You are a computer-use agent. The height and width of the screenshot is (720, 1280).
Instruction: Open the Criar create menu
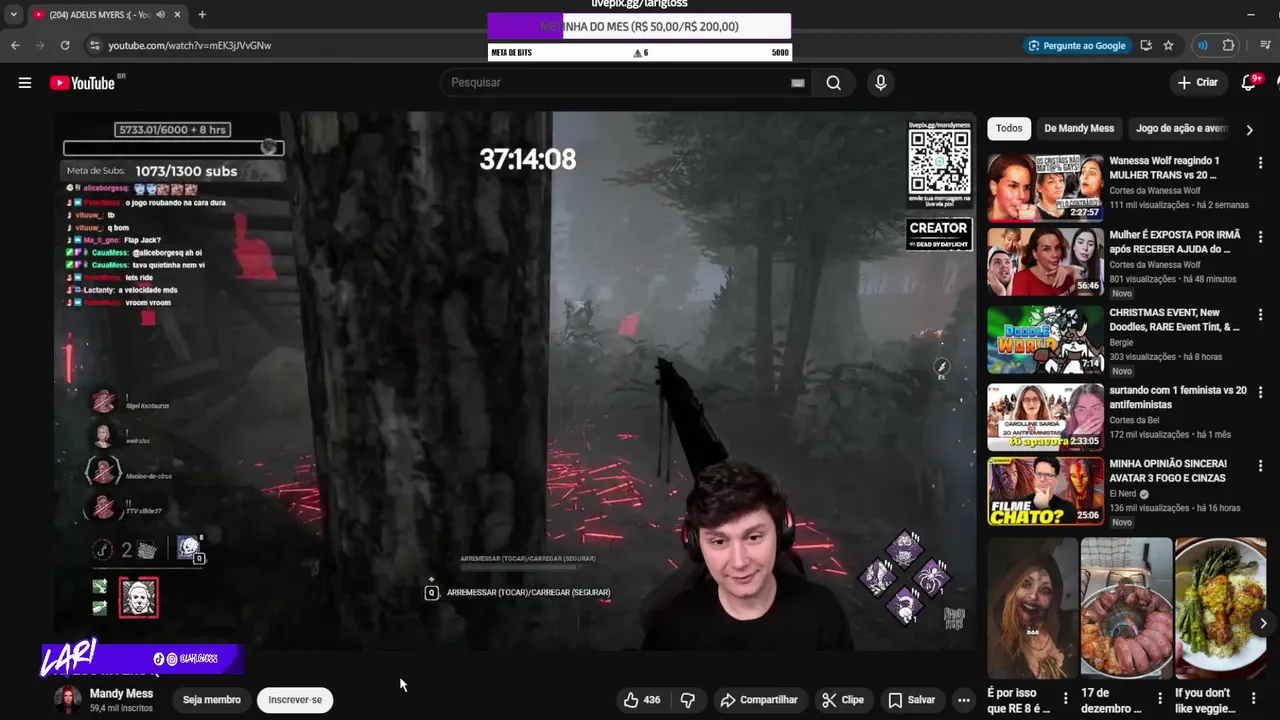pyautogui.click(x=1197, y=83)
